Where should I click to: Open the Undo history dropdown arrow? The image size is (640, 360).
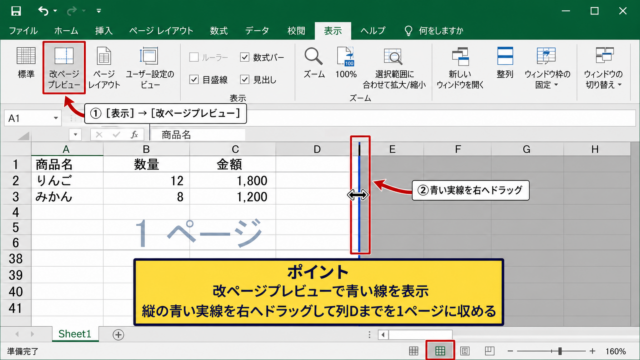coord(55,11)
